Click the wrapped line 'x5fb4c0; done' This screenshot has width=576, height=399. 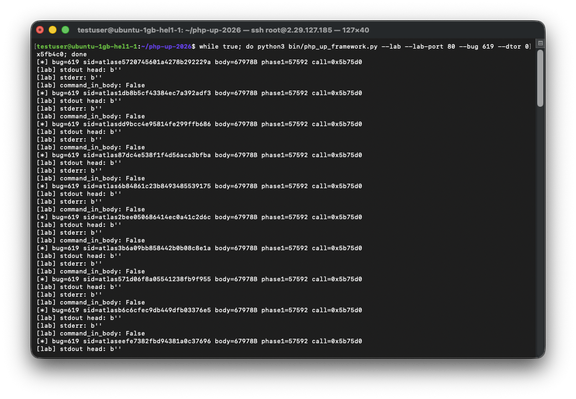point(62,54)
